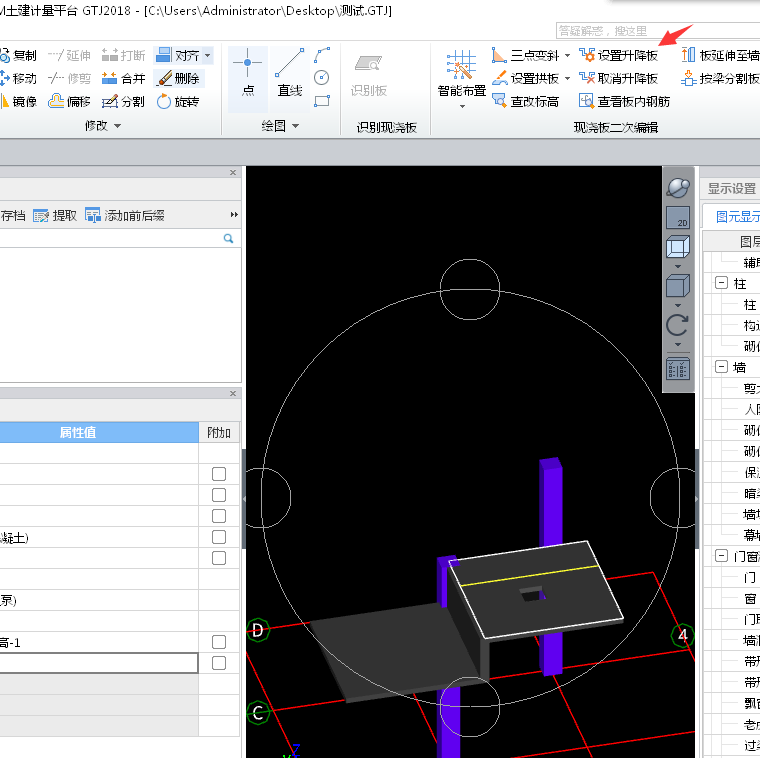Click 取消升降板 cancel raise-lower slab
This screenshot has height=758, width=760.
[618, 79]
